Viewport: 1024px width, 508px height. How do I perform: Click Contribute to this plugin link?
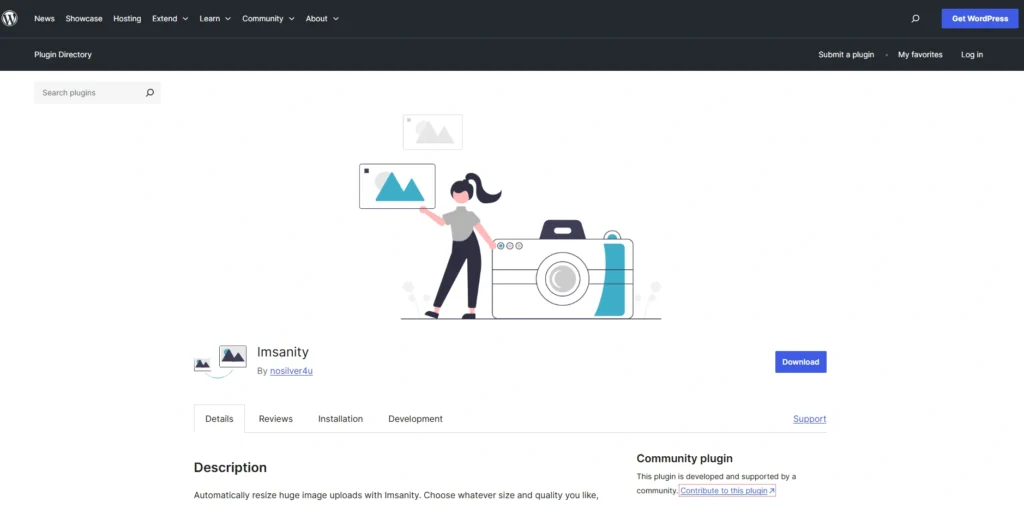(728, 490)
